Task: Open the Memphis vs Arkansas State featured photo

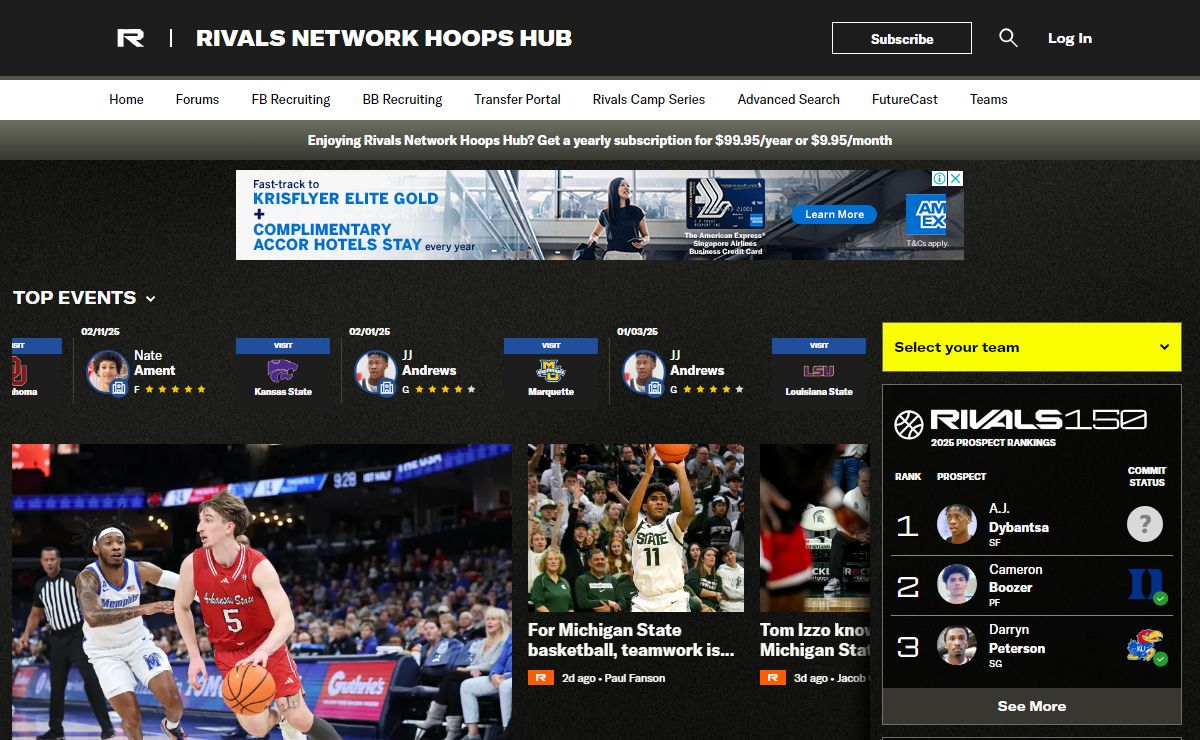Action: [262, 592]
